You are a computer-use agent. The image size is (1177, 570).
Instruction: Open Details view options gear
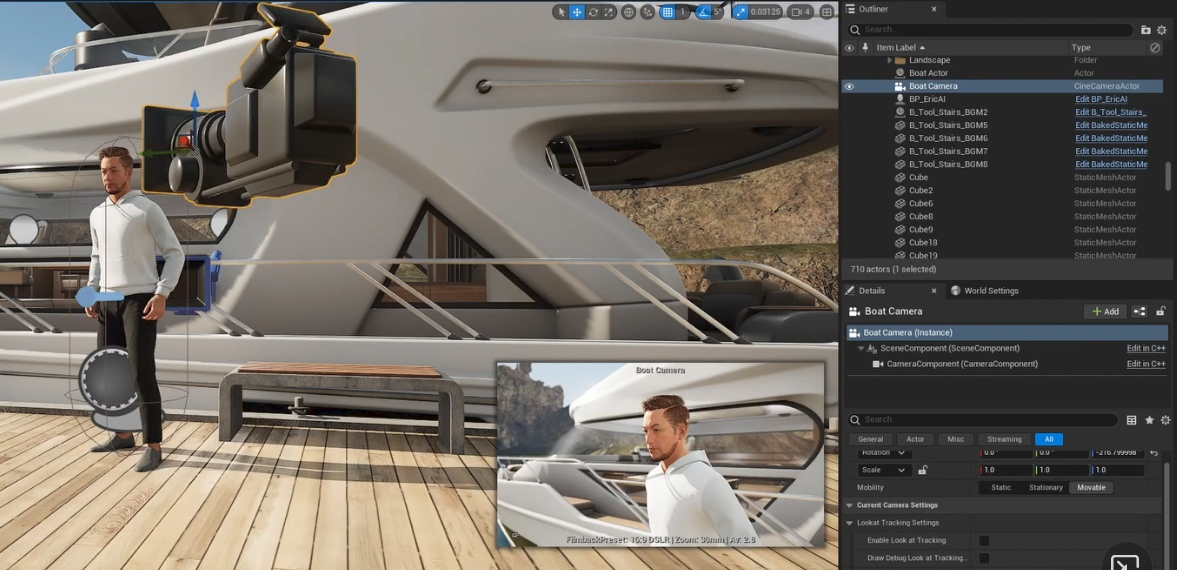tap(1165, 421)
